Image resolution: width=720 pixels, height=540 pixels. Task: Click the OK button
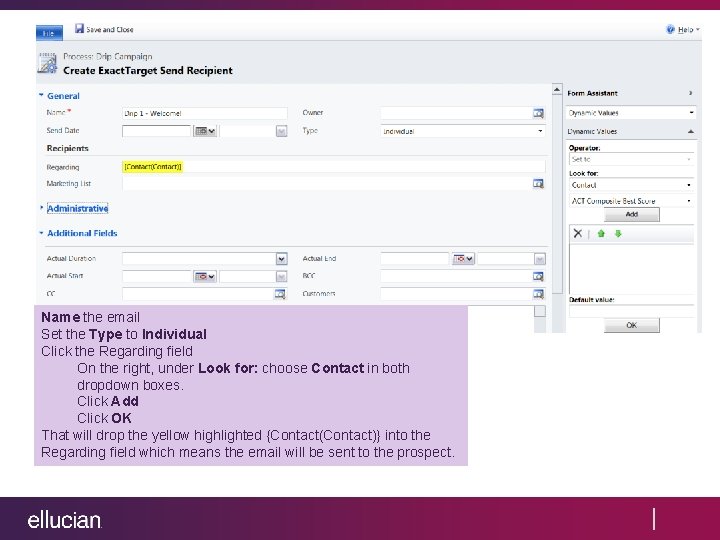[631, 325]
